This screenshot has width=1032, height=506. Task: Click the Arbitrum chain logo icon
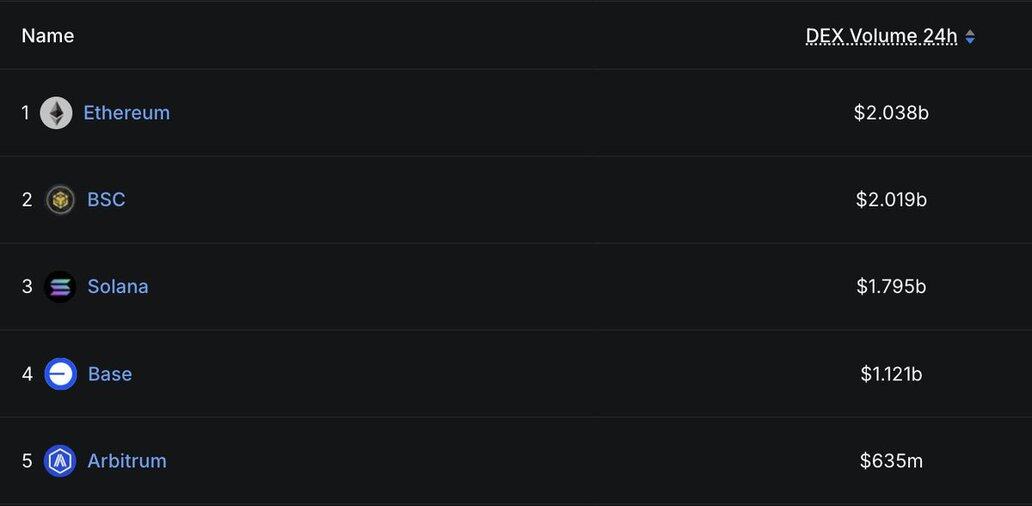point(60,461)
